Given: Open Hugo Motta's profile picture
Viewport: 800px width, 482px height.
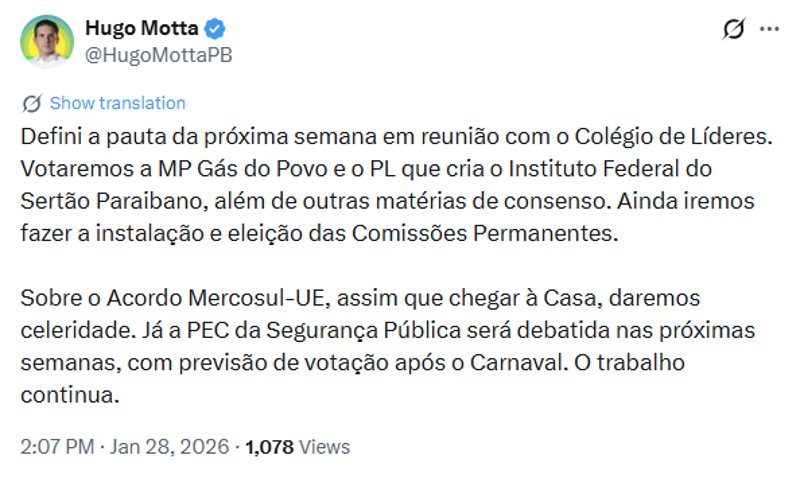Looking at the screenshot, I should [47, 41].
